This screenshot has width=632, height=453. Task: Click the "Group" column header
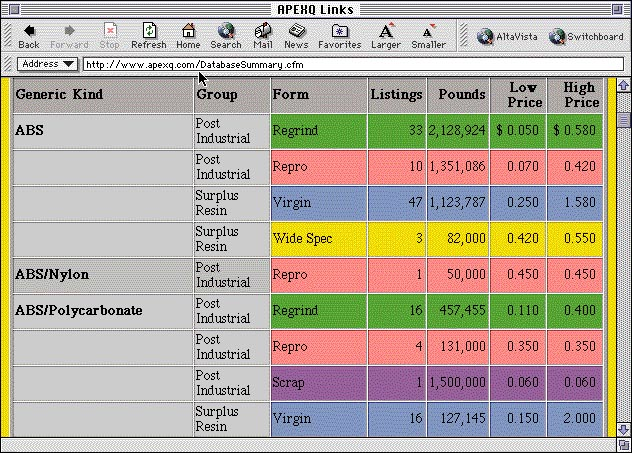click(x=232, y=95)
